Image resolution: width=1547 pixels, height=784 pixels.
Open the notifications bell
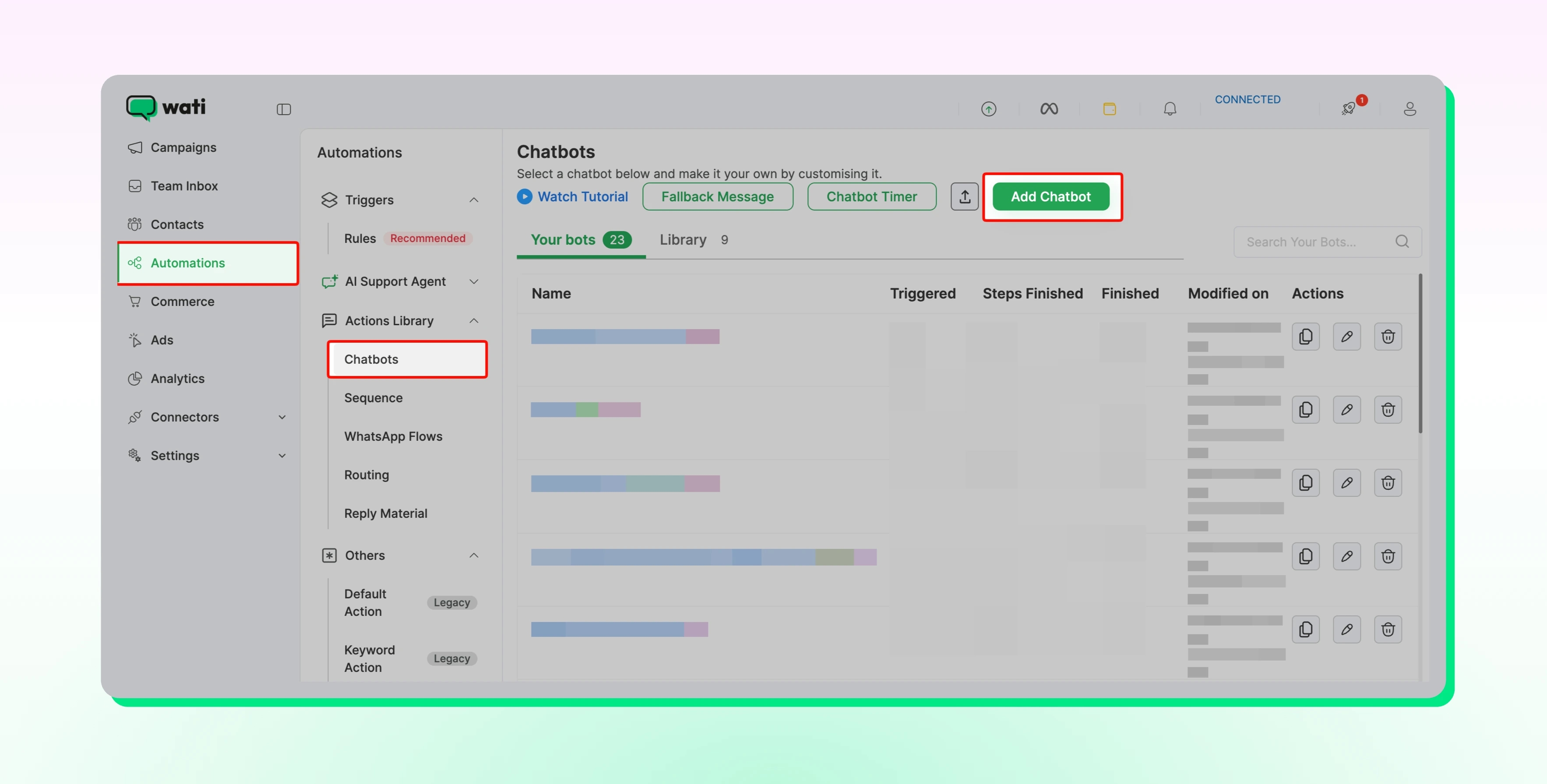pyautogui.click(x=1170, y=109)
